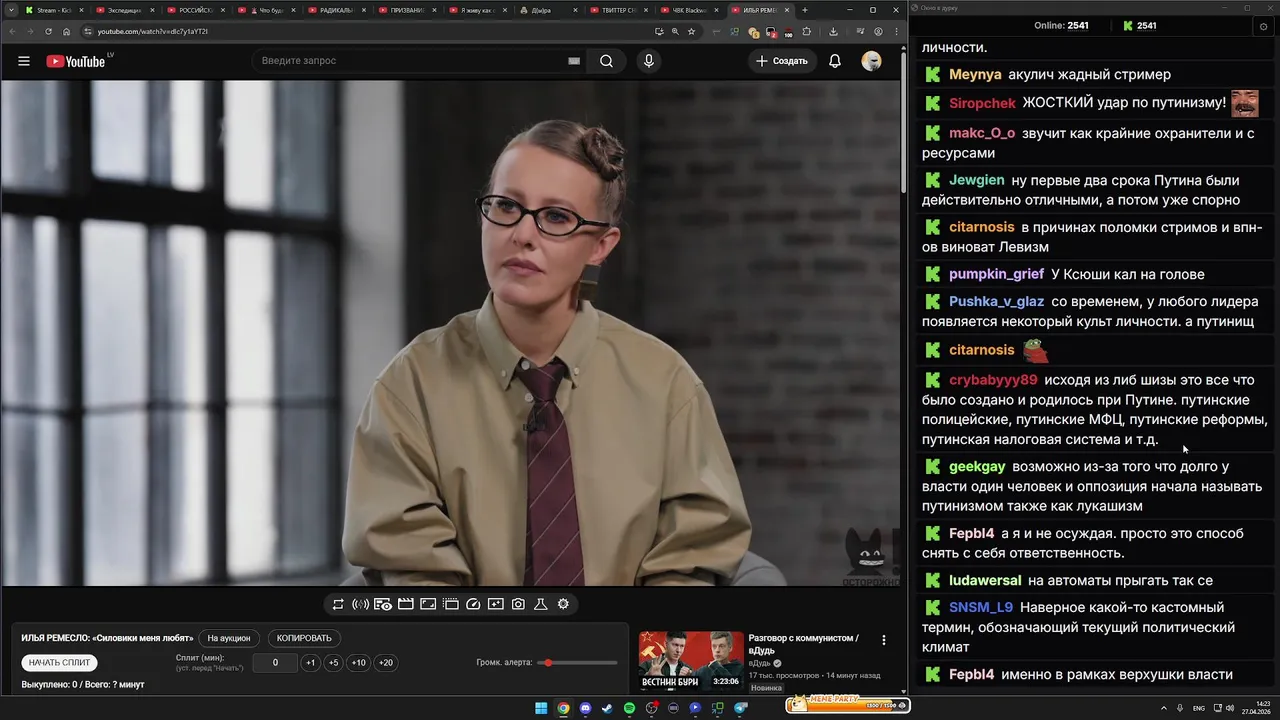1280x720 pixels.
Task: Open the on-screen keyboard icon in search box
Action: 574,61
